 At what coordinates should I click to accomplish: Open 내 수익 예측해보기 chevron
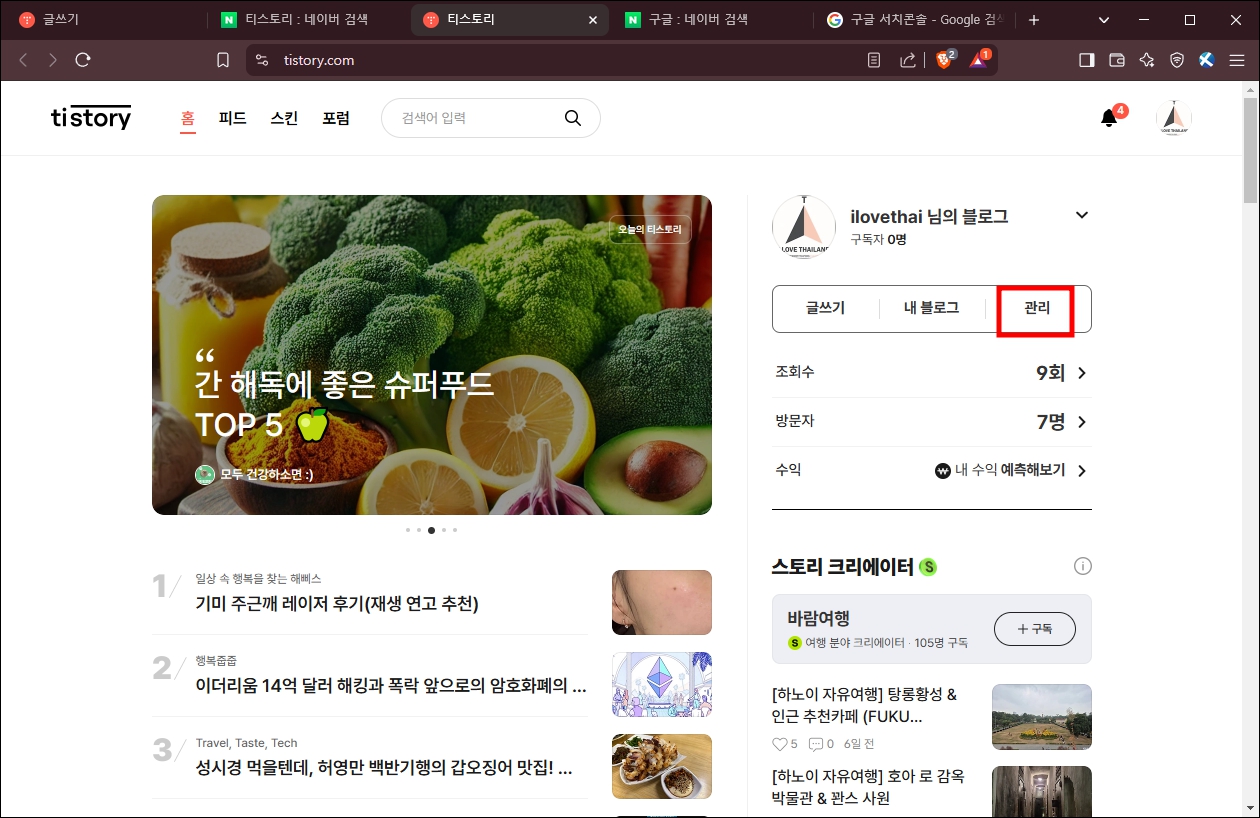[1082, 470]
